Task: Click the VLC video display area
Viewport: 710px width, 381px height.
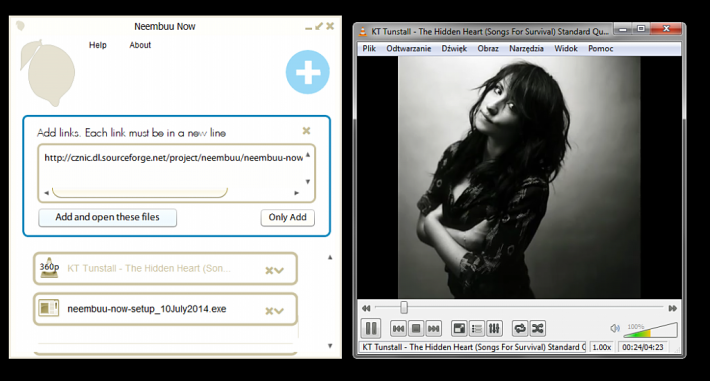Action: tap(519, 177)
